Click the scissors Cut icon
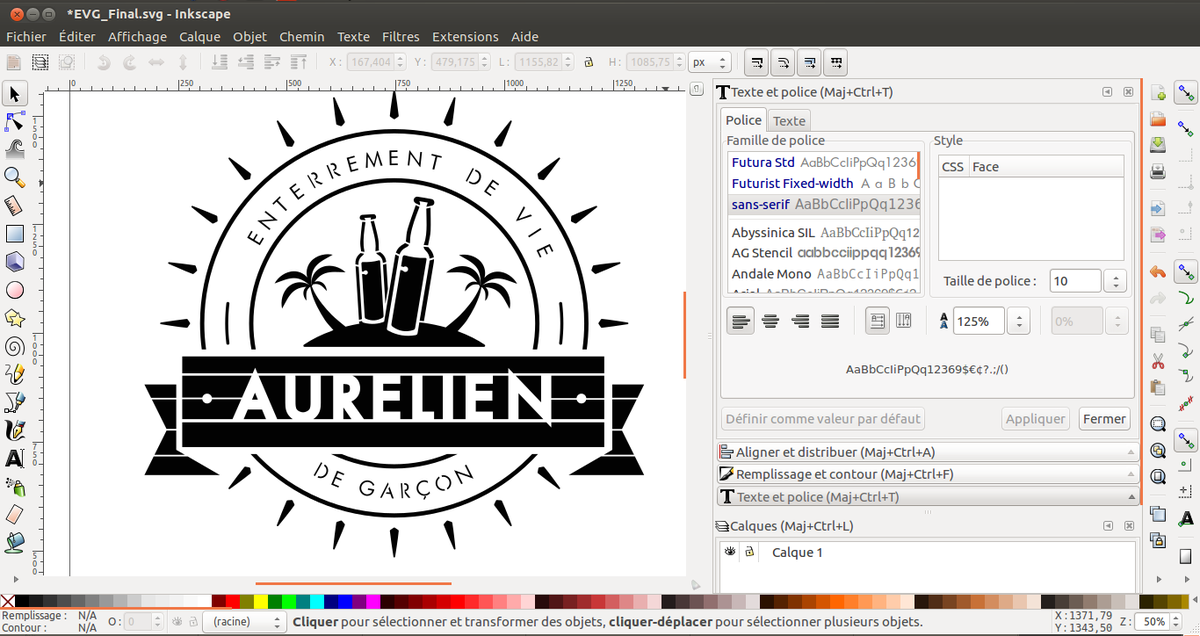Image resolution: width=1200 pixels, height=636 pixels. coord(1158,361)
